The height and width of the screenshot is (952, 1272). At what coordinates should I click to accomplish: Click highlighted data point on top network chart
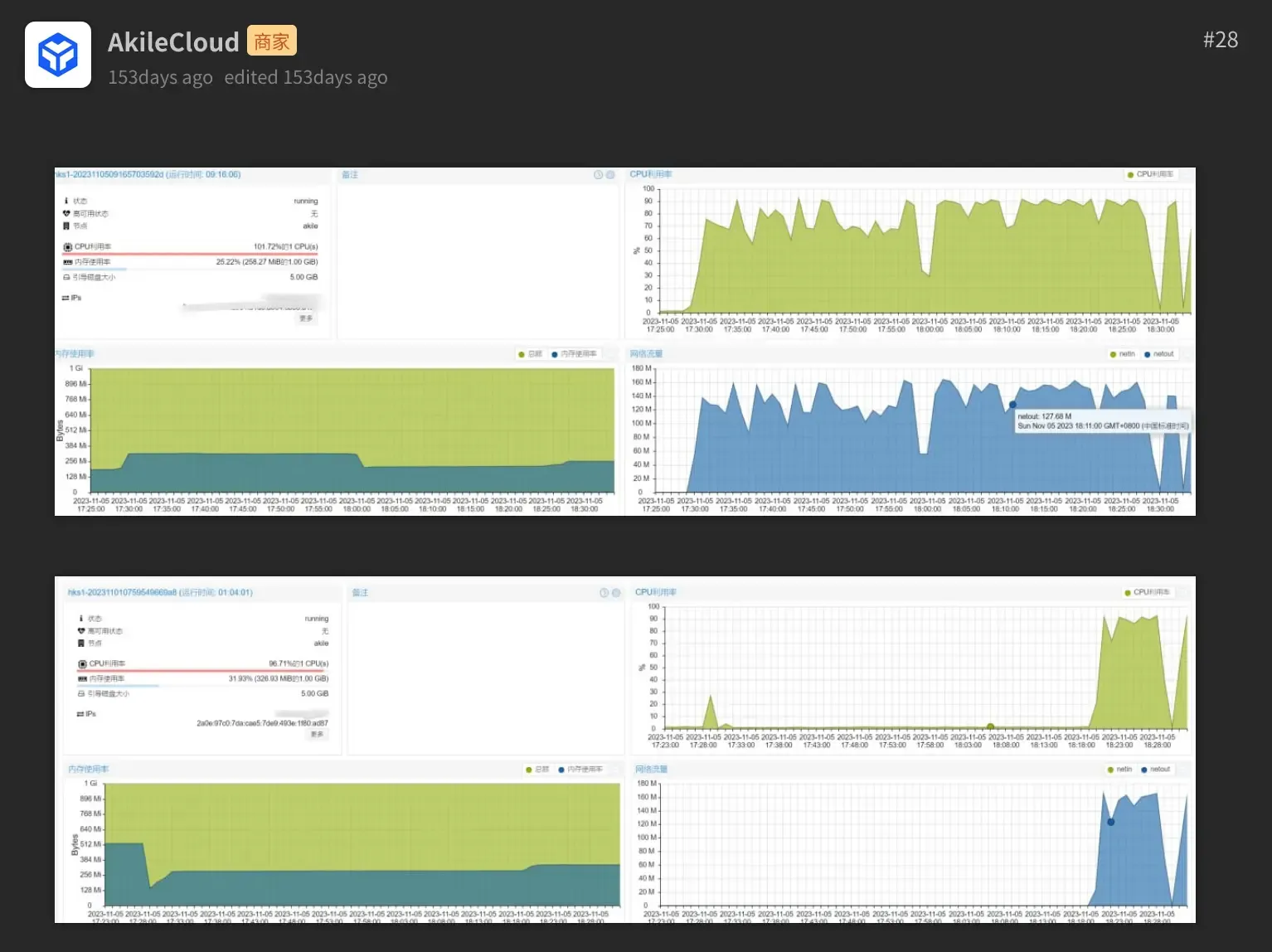(x=1012, y=405)
